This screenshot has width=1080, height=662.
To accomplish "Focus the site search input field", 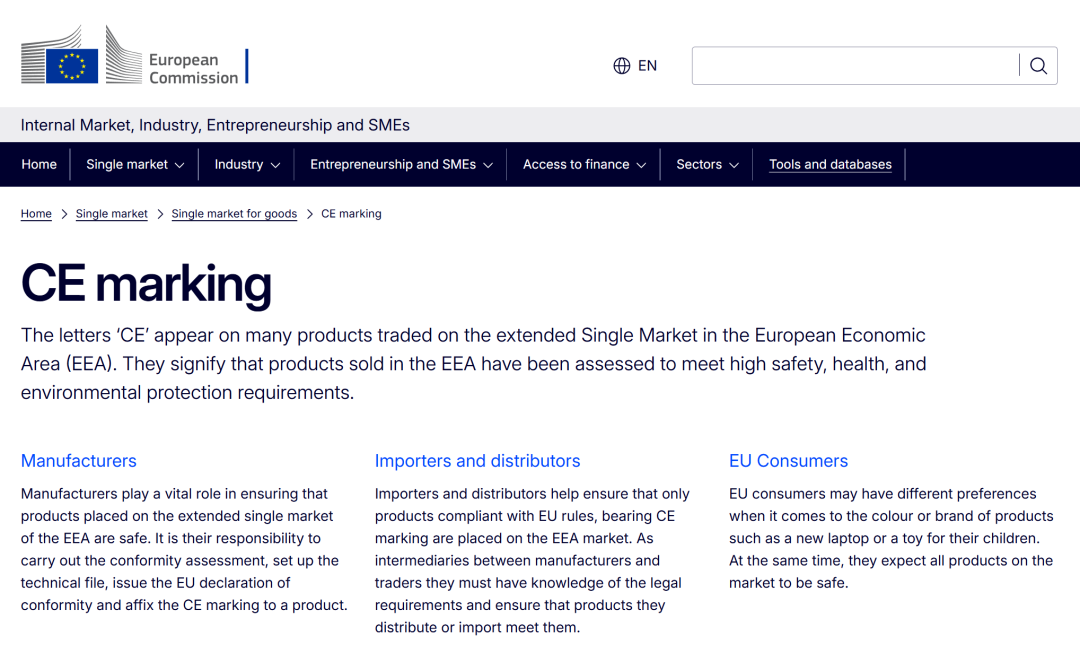I will [855, 65].
